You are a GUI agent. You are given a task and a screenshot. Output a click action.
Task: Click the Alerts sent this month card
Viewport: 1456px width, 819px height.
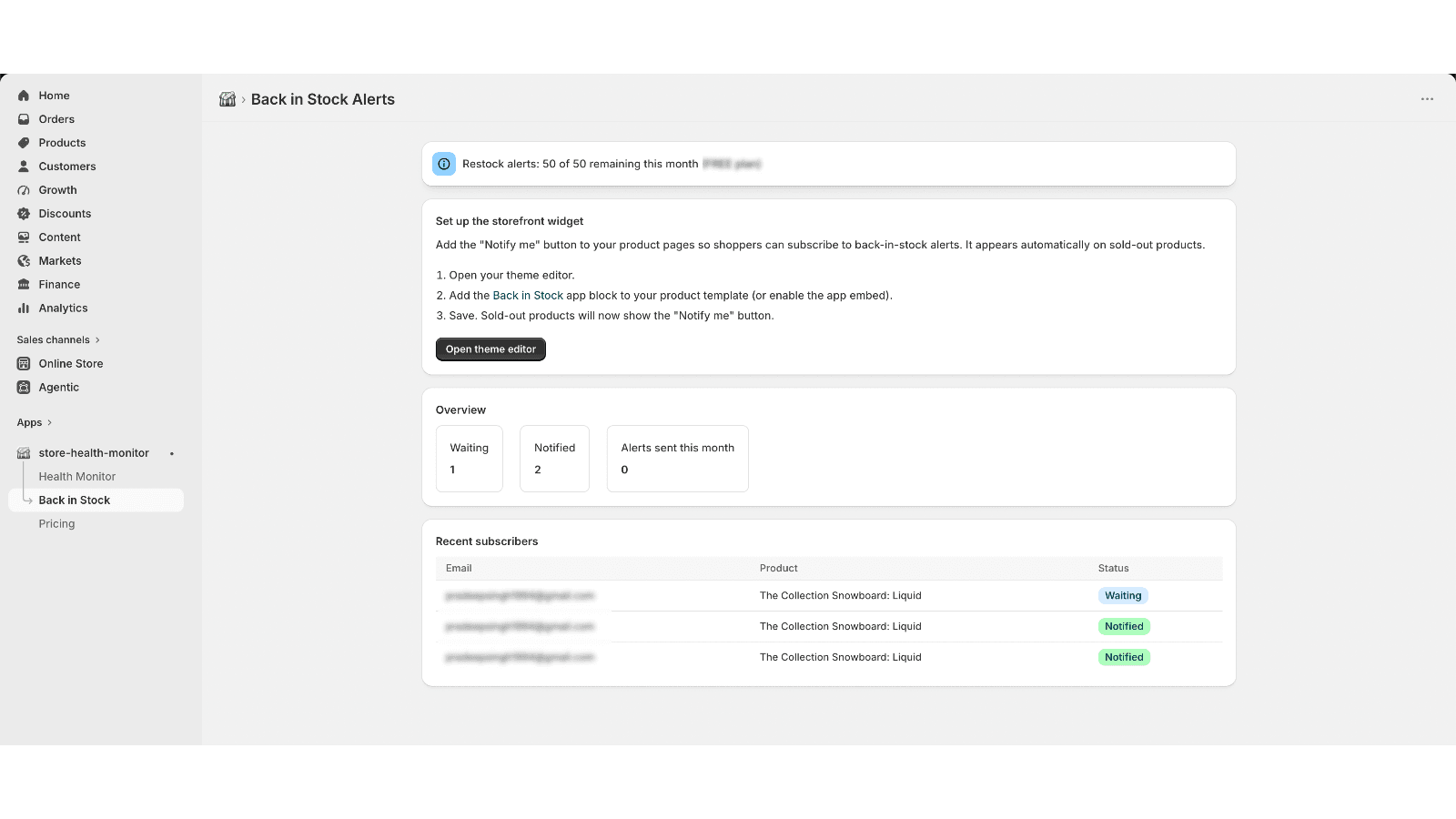click(x=678, y=459)
